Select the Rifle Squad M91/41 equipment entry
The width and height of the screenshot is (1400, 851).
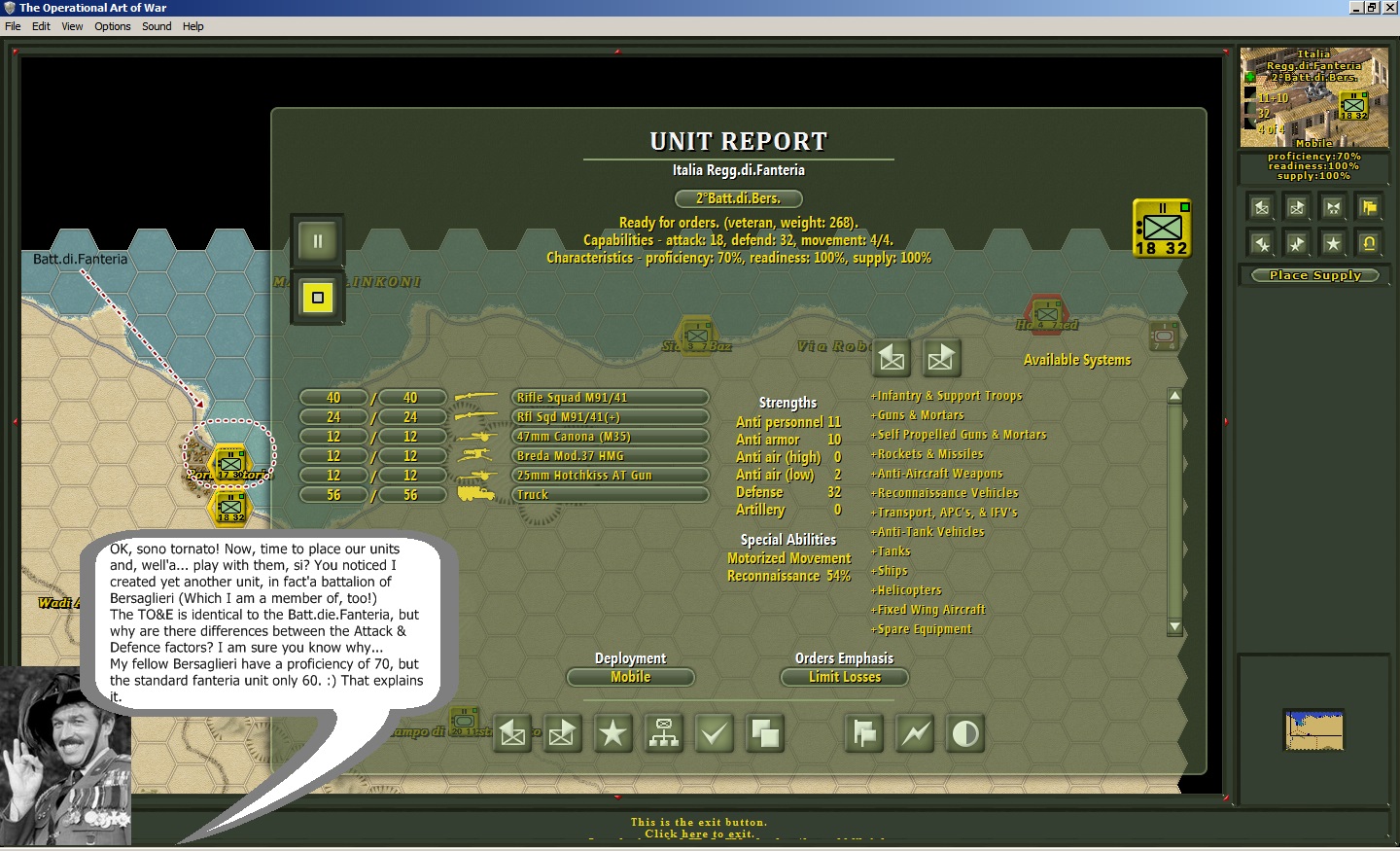click(x=611, y=397)
